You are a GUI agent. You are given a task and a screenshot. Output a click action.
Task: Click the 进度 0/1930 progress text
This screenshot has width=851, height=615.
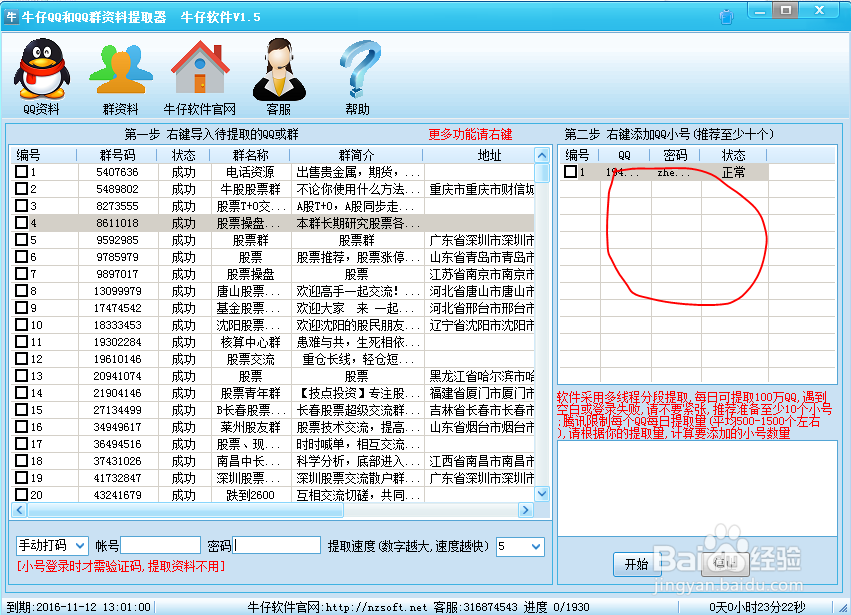click(x=556, y=607)
